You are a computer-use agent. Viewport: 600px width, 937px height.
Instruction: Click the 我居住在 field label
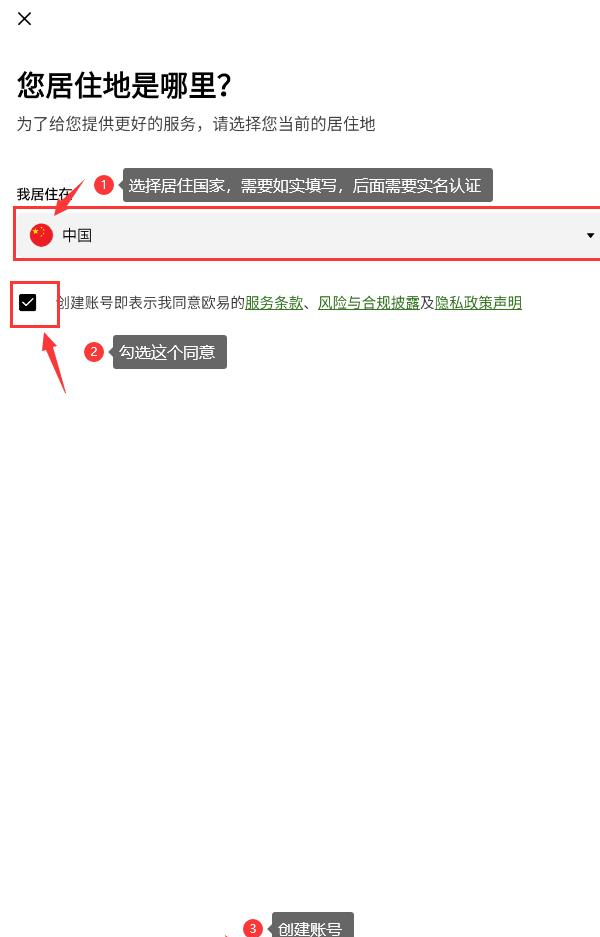pos(44,194)
